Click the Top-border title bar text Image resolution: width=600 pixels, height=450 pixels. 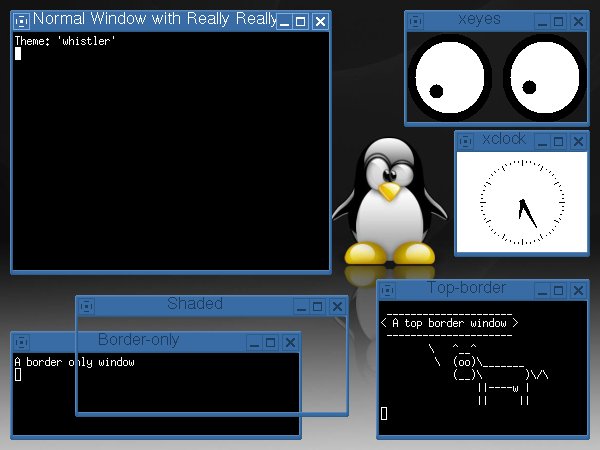(466, 288)
